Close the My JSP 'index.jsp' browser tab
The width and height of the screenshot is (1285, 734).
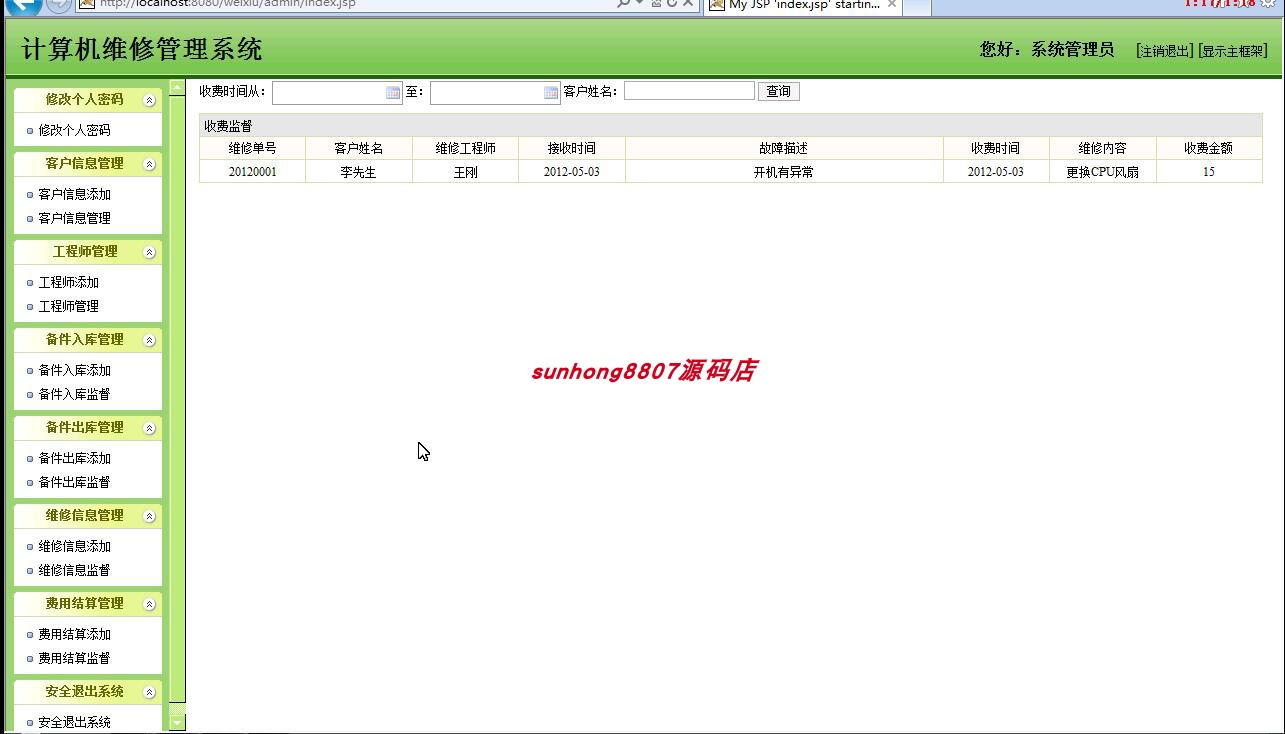(x=892, y=4)
